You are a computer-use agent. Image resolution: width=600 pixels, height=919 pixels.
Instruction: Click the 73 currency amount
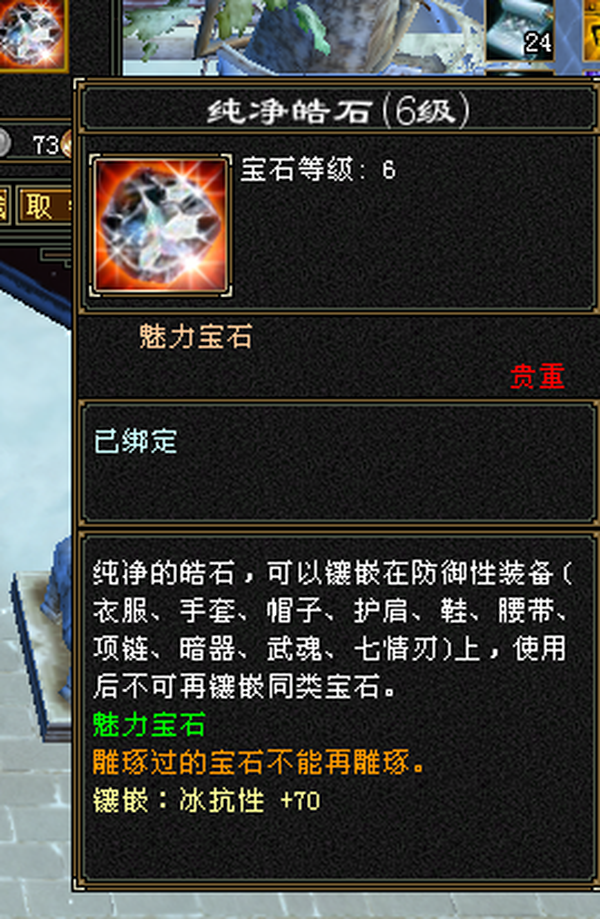[45, 145]
